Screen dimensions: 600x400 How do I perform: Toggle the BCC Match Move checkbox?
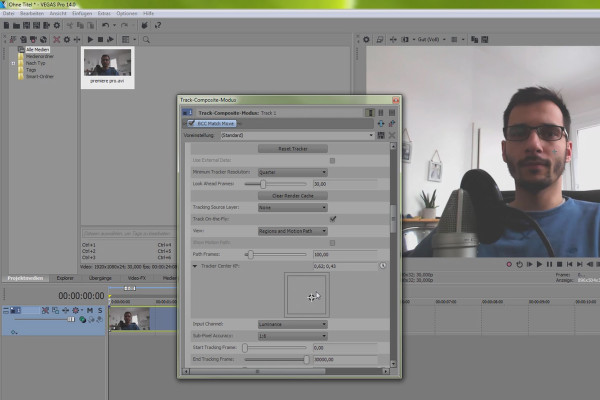coord(192,123)
